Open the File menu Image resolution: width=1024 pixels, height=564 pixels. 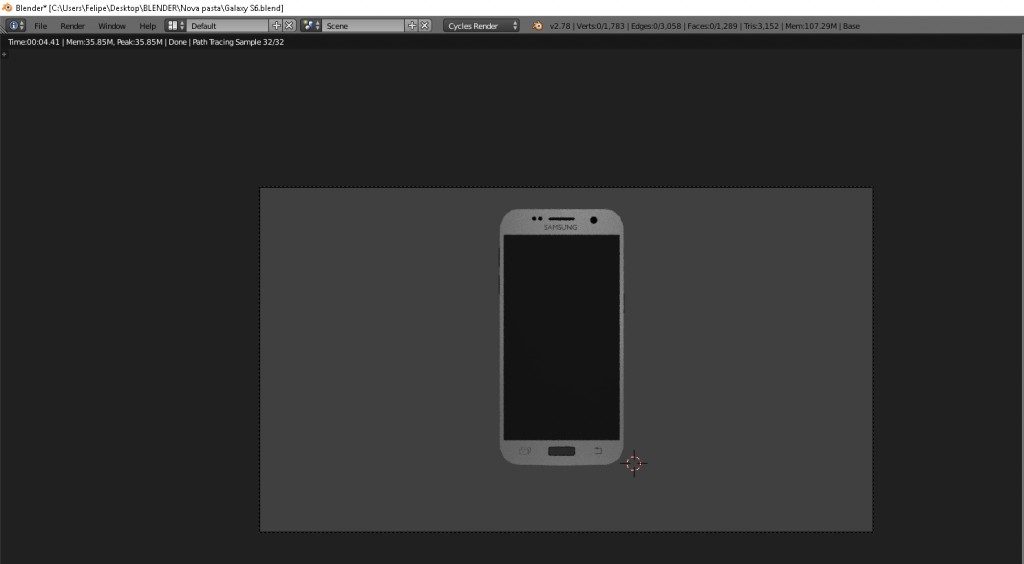[40, 26]
